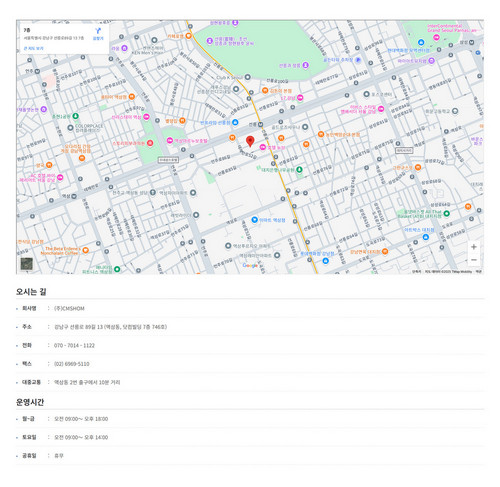The height and width of the screenshot is (487, 500).
Task: Open the map terms link at bottom-right
Action: pos(479,272)
